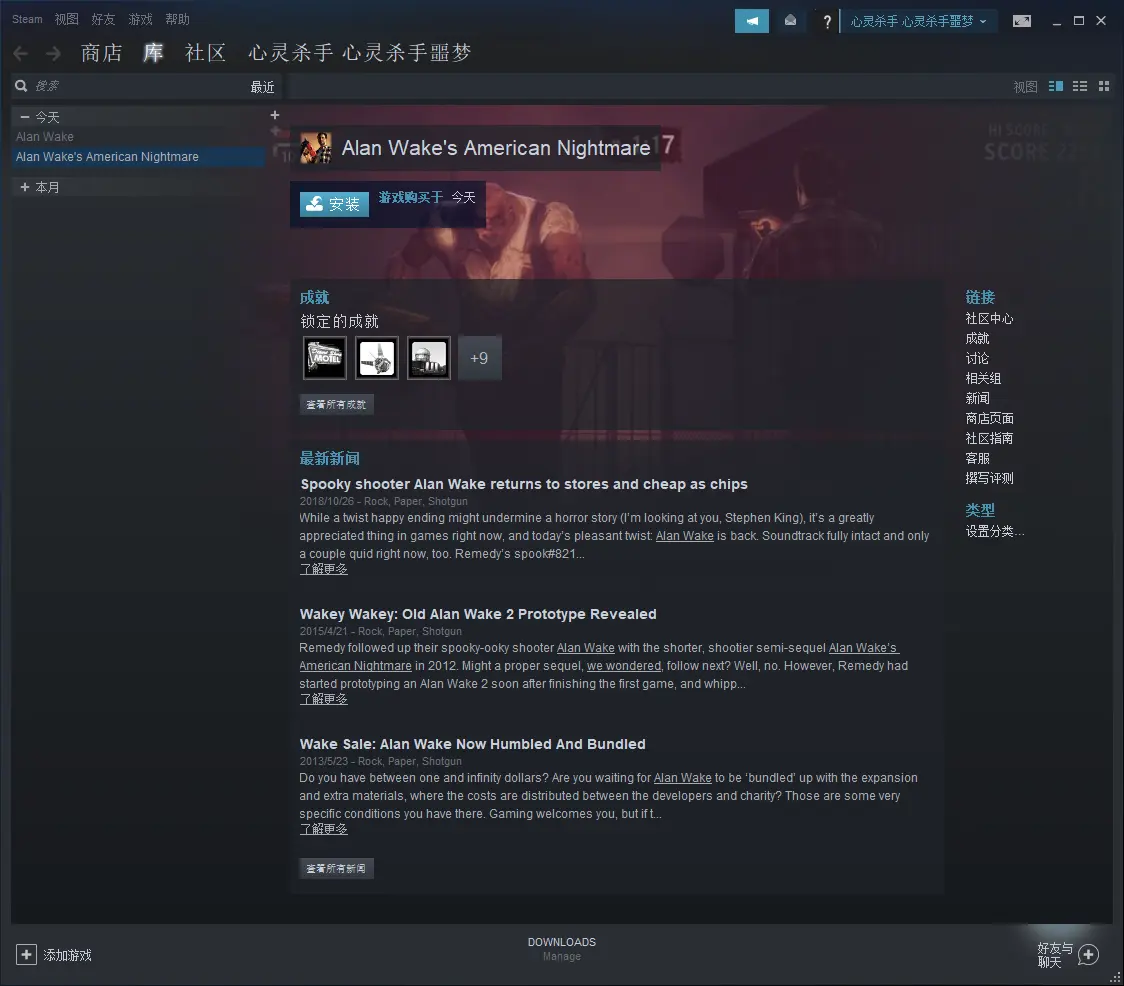1124x986 pixels.
Task: Open the 社区指南 link
Action: (989, 439)
